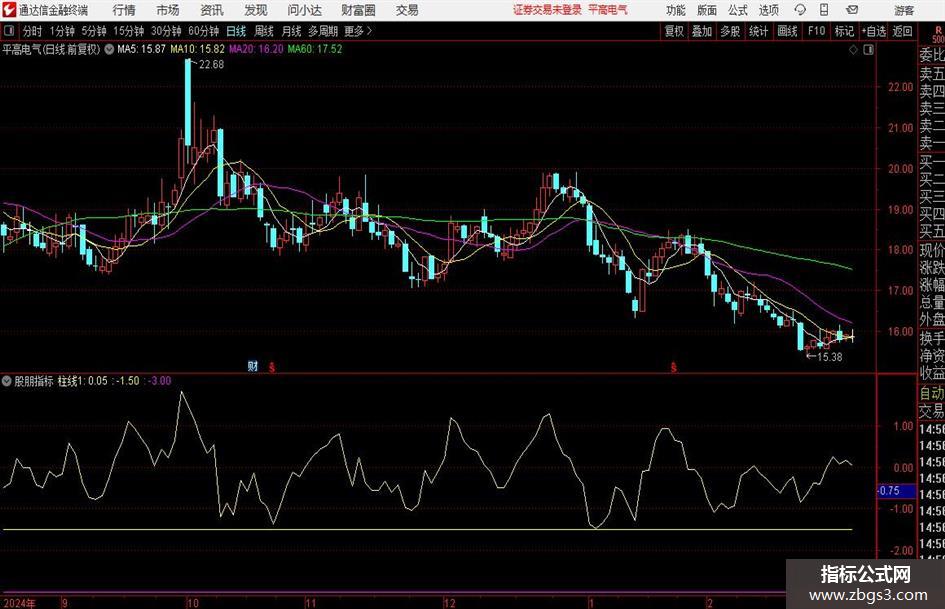Open the mail envelope icon
The height and width of the screenshot is (609, 945).
point(852,10)
